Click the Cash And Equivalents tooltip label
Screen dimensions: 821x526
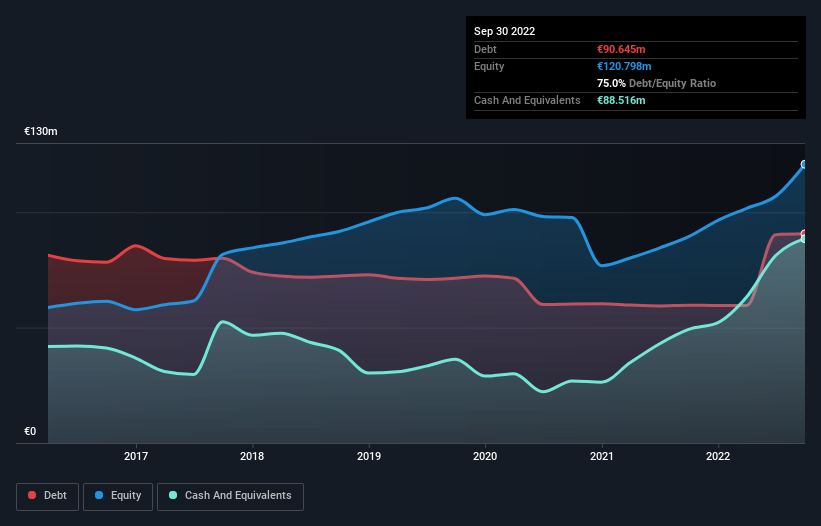(527, 100)
